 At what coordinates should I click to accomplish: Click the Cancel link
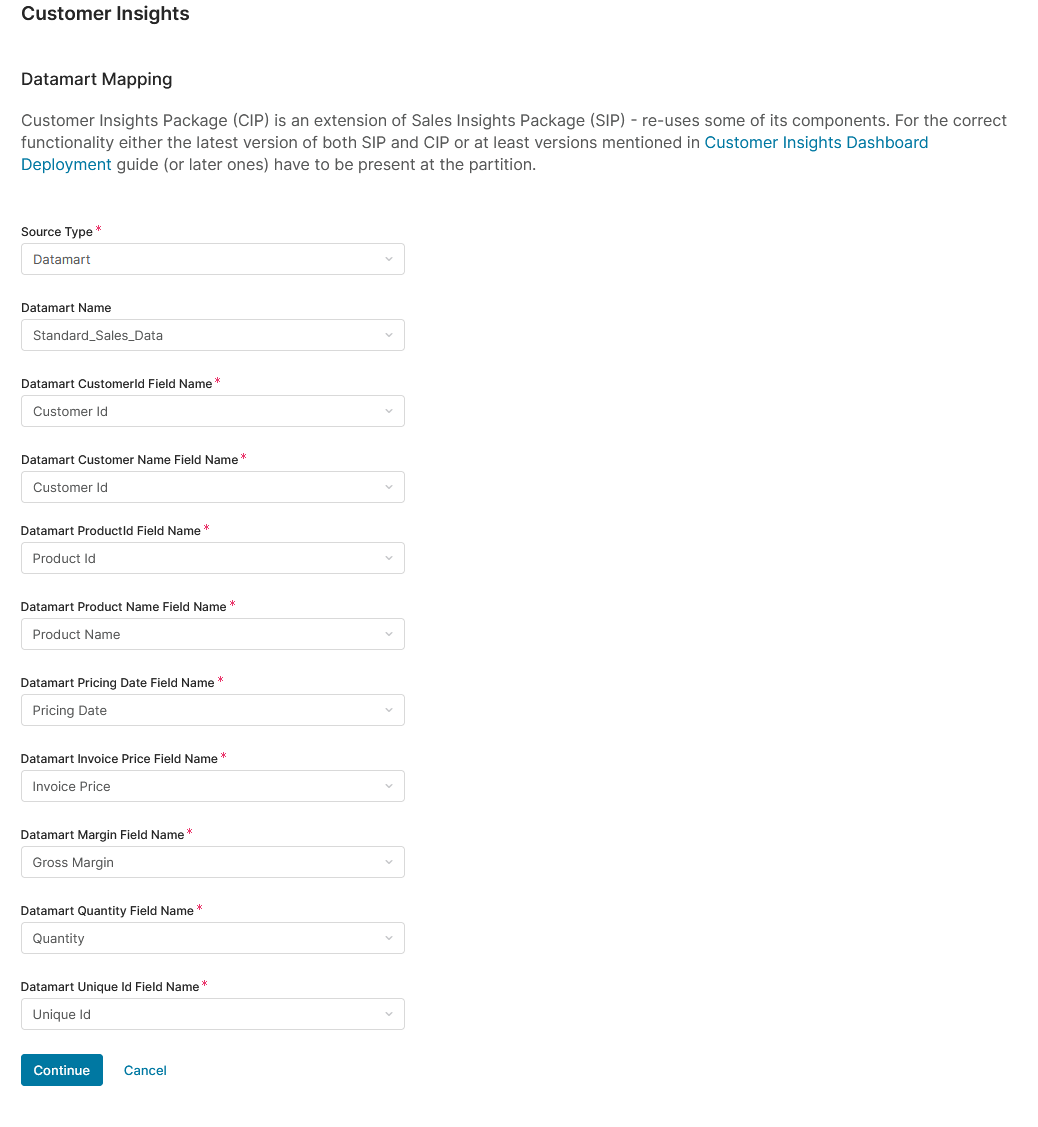(x=145, y=1071)
